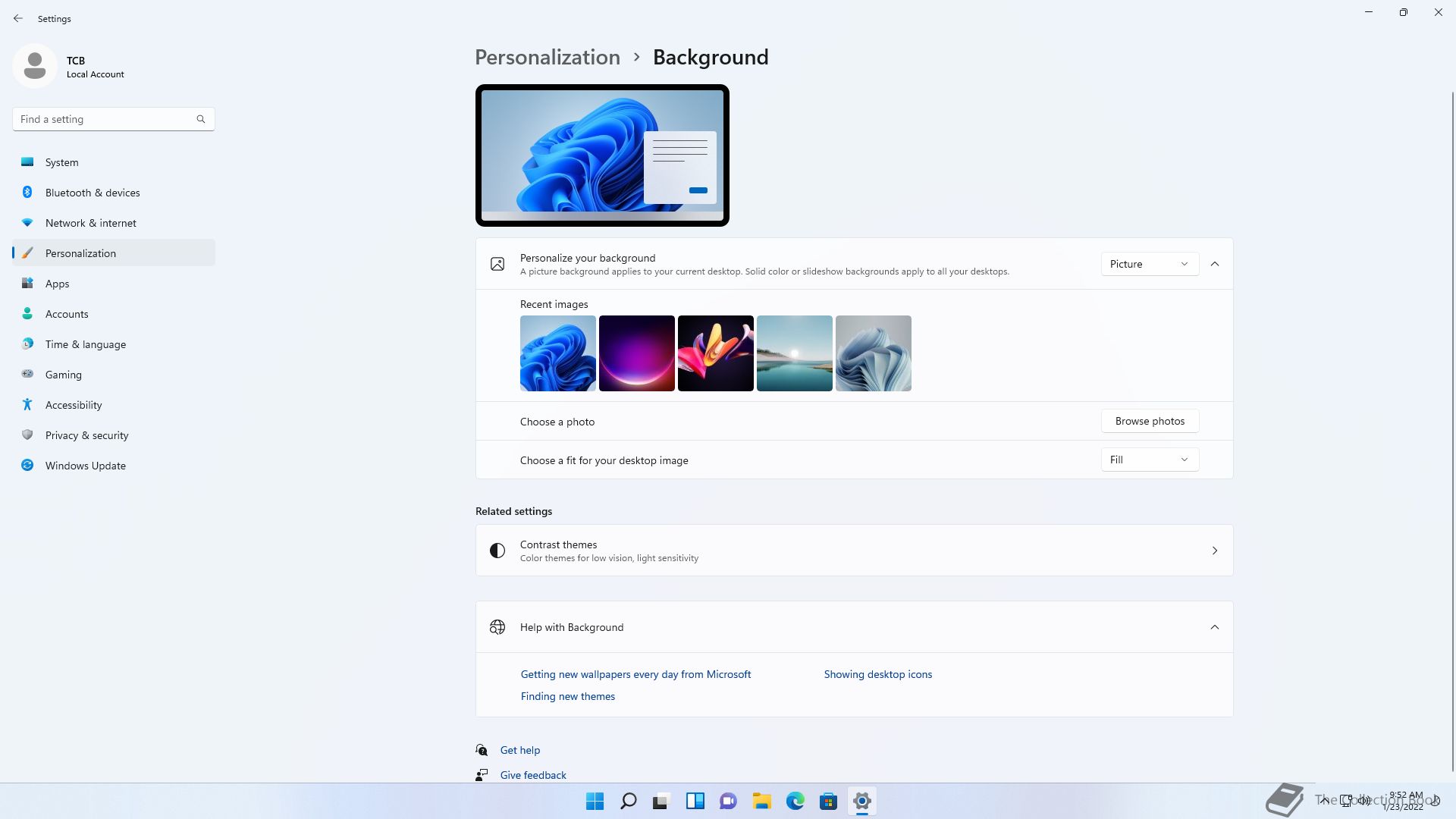Click the Accounts person icon

click(x=27, y=314)
